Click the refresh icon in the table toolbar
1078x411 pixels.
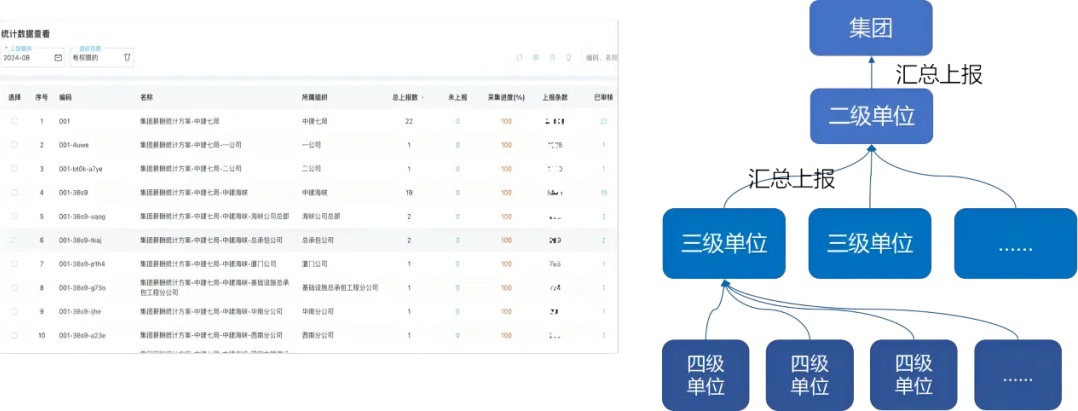[519, 58]
